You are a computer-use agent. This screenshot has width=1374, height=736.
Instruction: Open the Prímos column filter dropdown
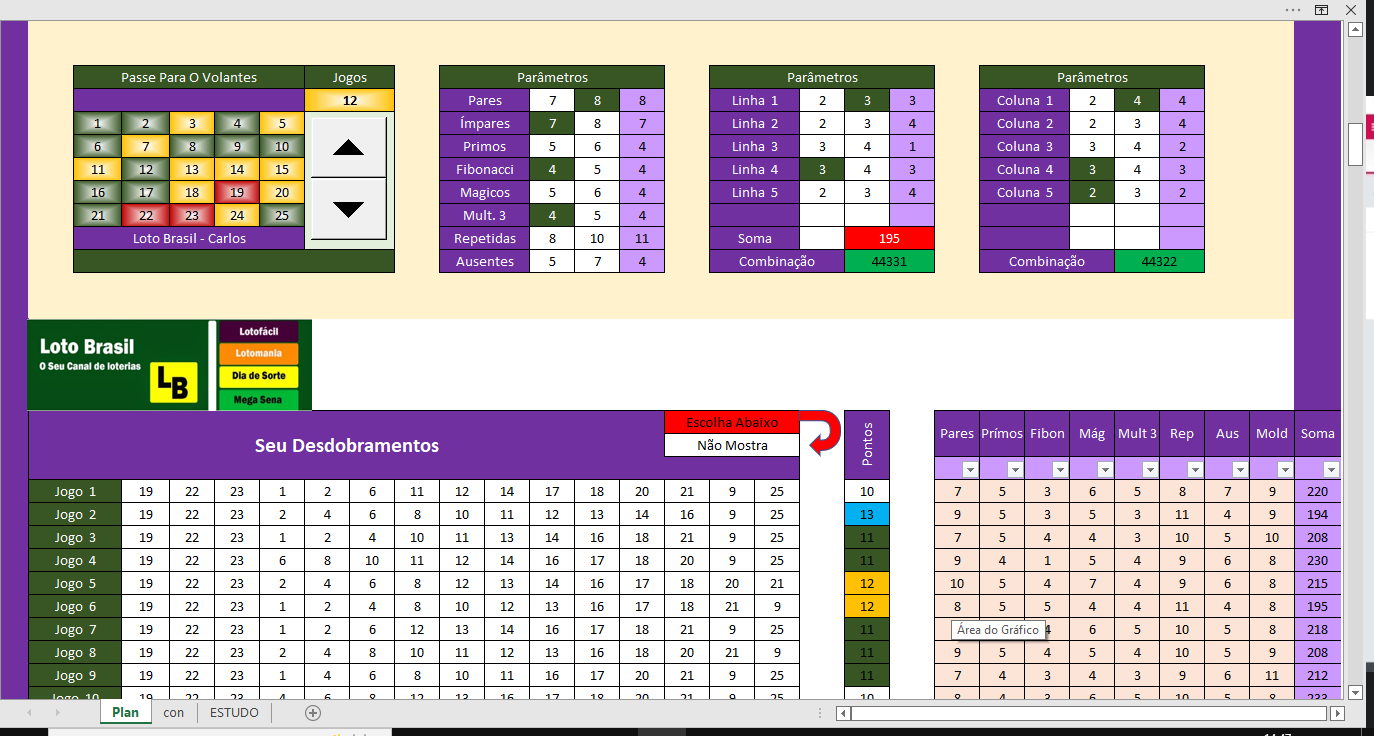pos(1014,469)
